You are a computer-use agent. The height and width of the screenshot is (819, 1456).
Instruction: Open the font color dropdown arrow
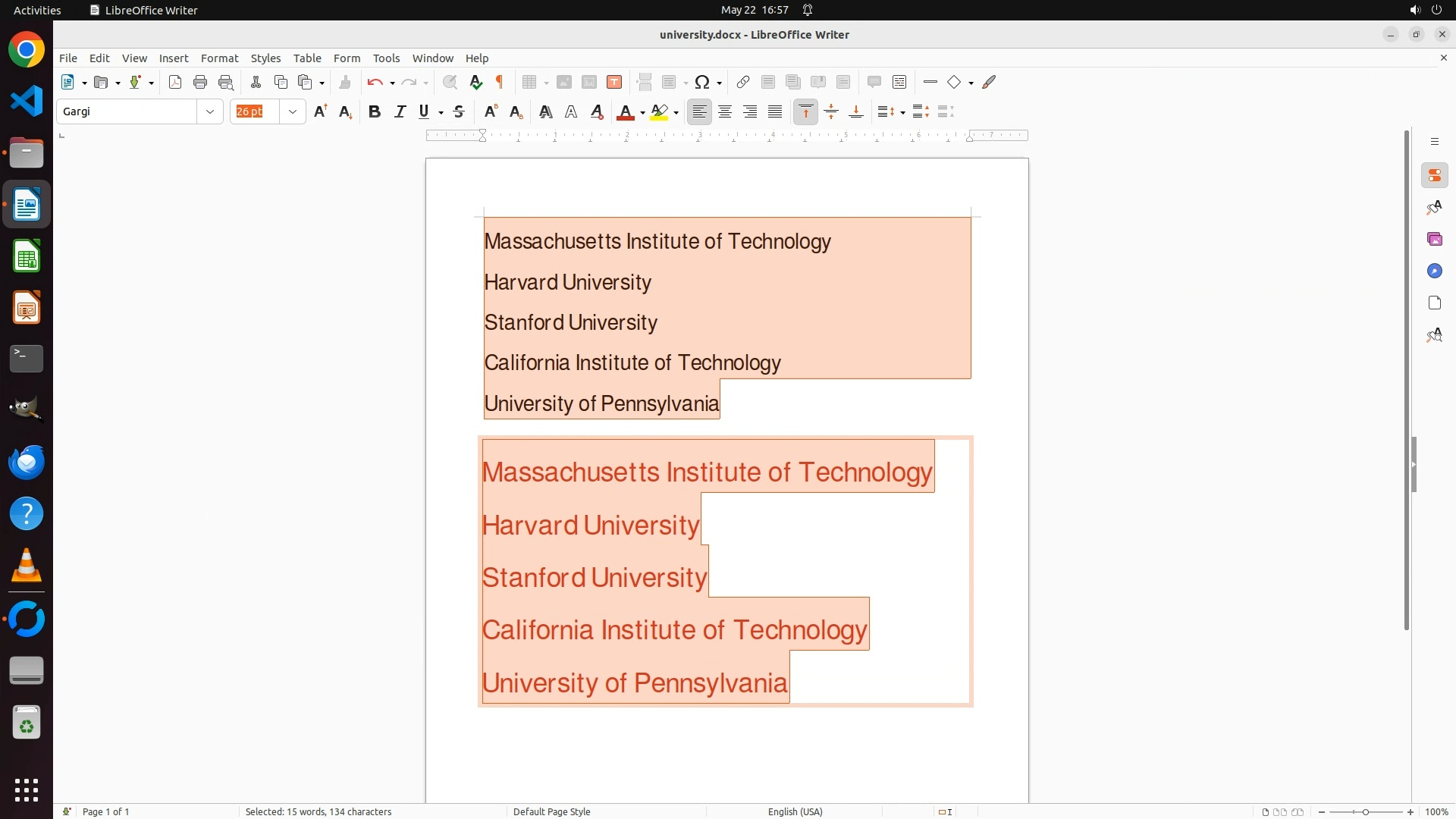(642, 112)
